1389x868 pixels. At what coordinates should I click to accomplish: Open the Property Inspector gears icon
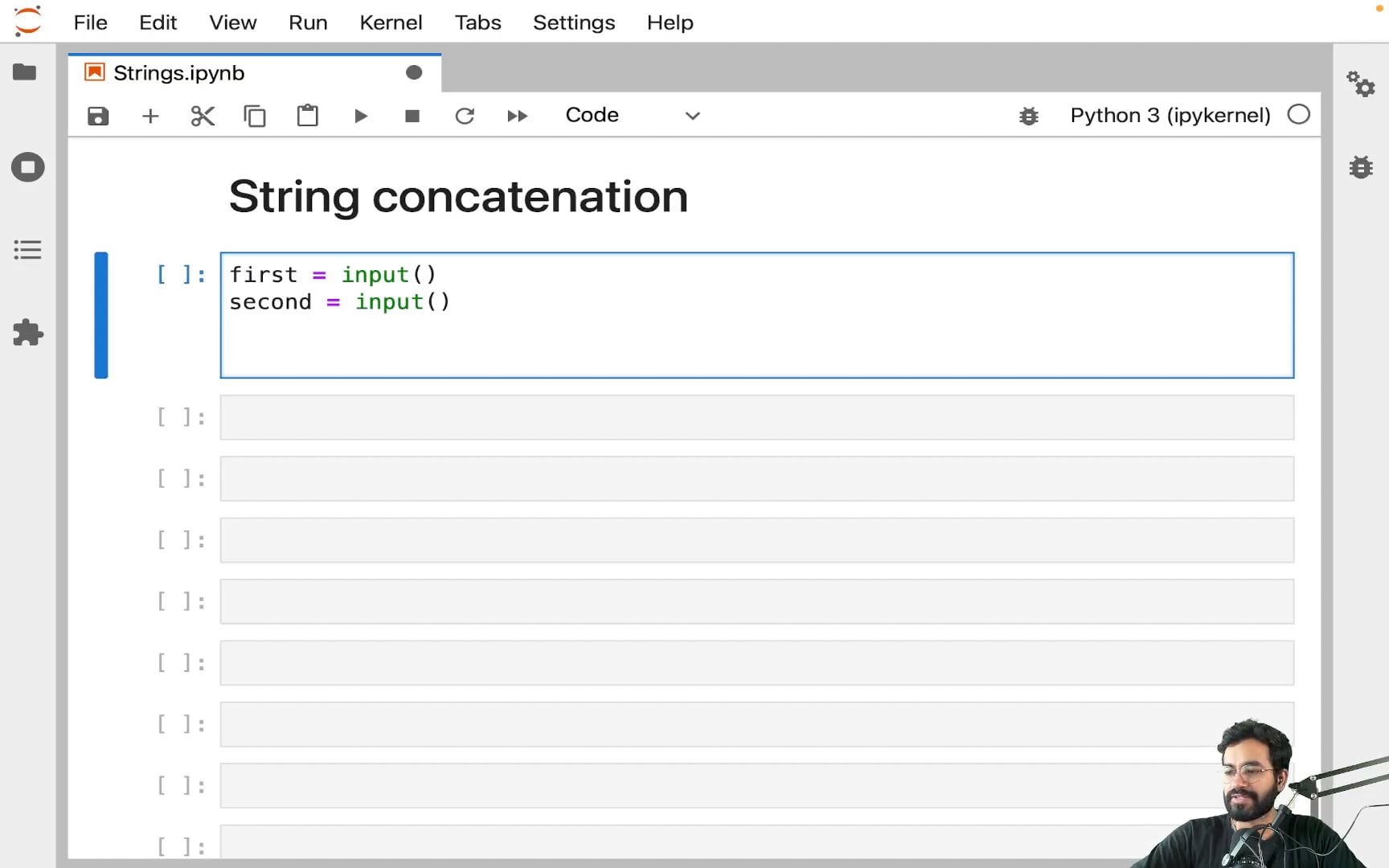tap(1361, 84)
